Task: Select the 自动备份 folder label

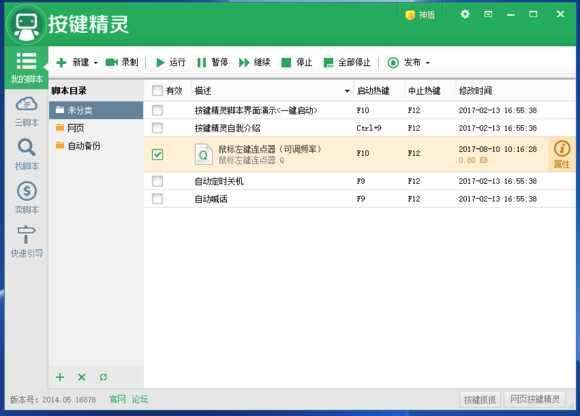Action: tap(84, 146)
